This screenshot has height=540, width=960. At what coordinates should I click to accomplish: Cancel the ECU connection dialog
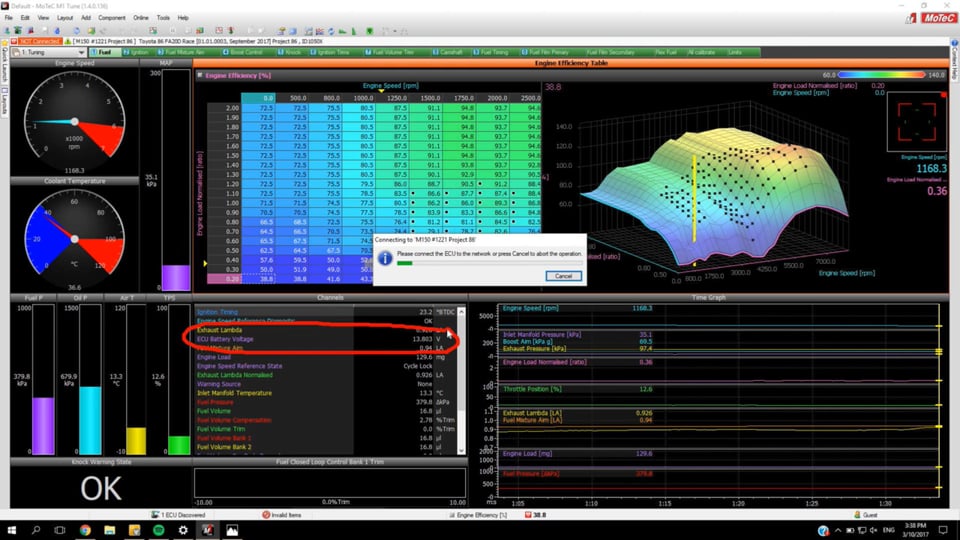coord(563,276)
